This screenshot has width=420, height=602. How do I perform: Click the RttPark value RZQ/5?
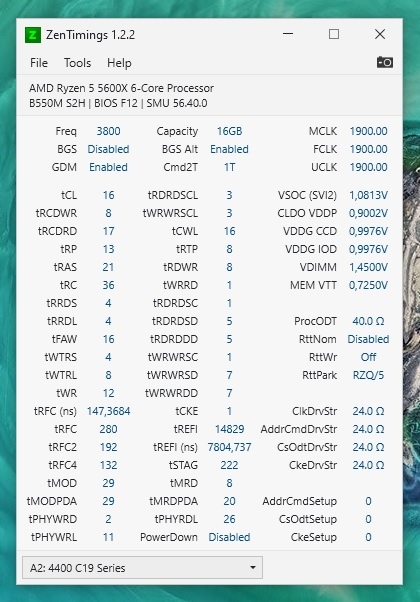368,375
